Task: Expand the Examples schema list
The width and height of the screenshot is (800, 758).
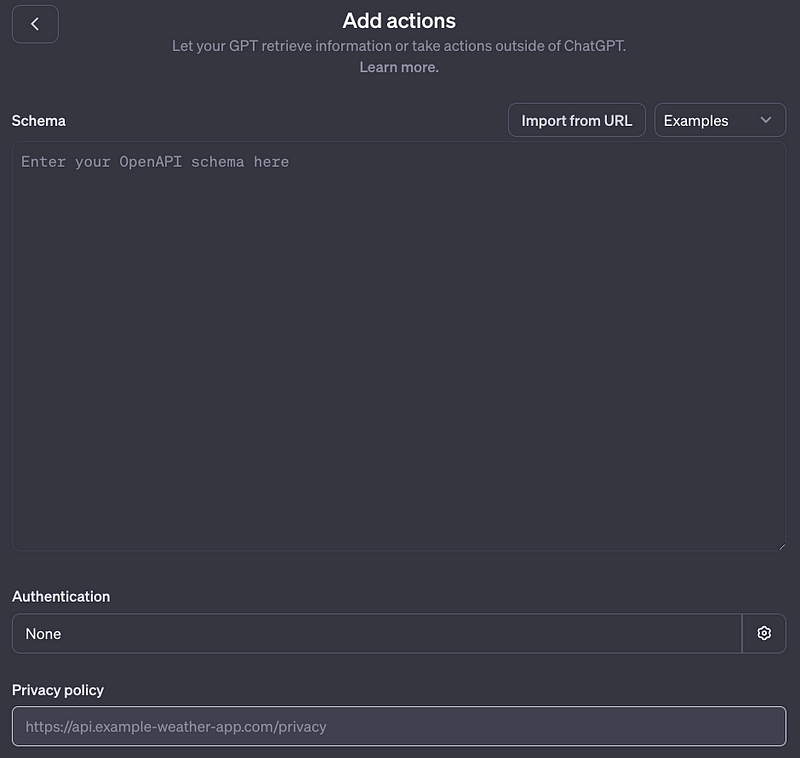Action: pyautogui.click(x=719, y=120)
